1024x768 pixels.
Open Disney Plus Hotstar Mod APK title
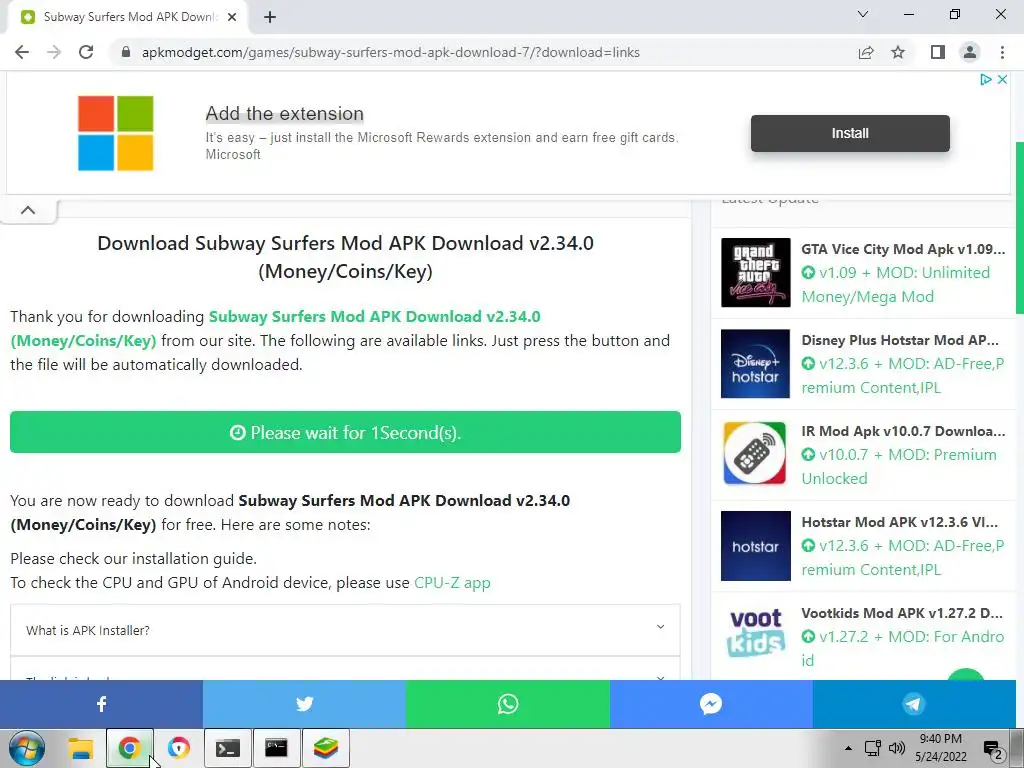tap(900, 340)
